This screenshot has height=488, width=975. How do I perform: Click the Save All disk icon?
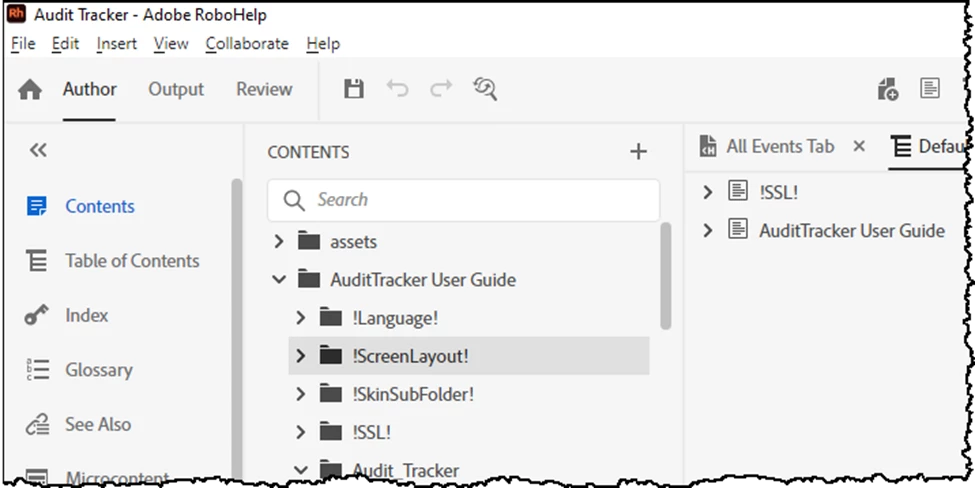tap(354, 89)
